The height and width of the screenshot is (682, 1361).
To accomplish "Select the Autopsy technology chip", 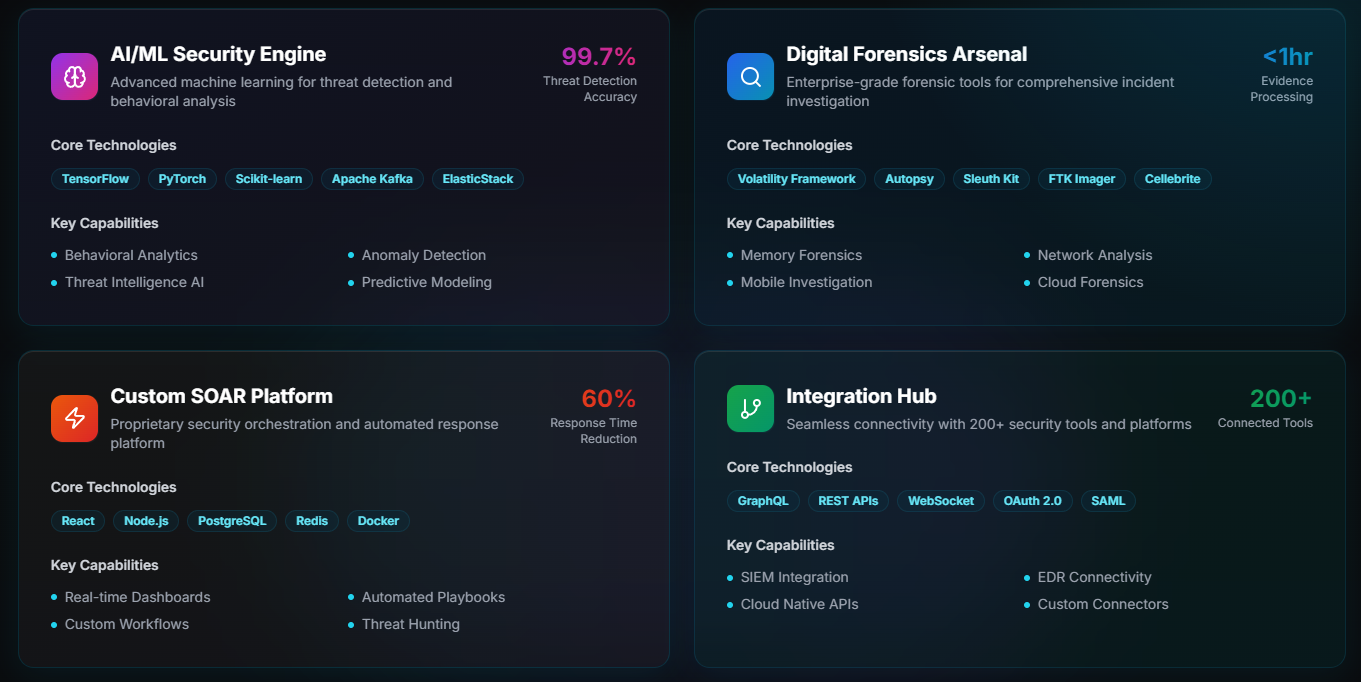I will [909, 178].
